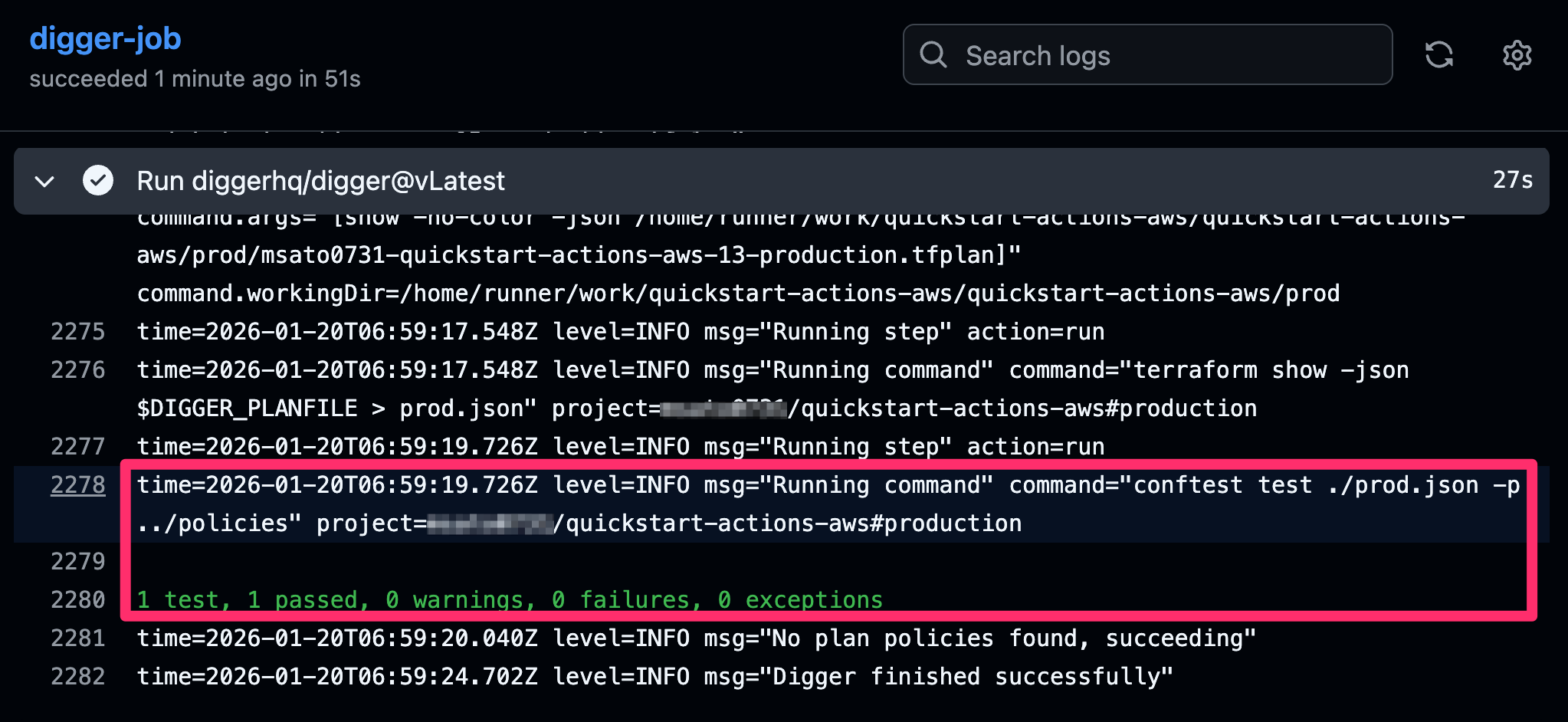This screenshot has width=1568, height=722.
Task: Click the Run diggerhq/digger@vLatest step header
Action: [320, 181]
